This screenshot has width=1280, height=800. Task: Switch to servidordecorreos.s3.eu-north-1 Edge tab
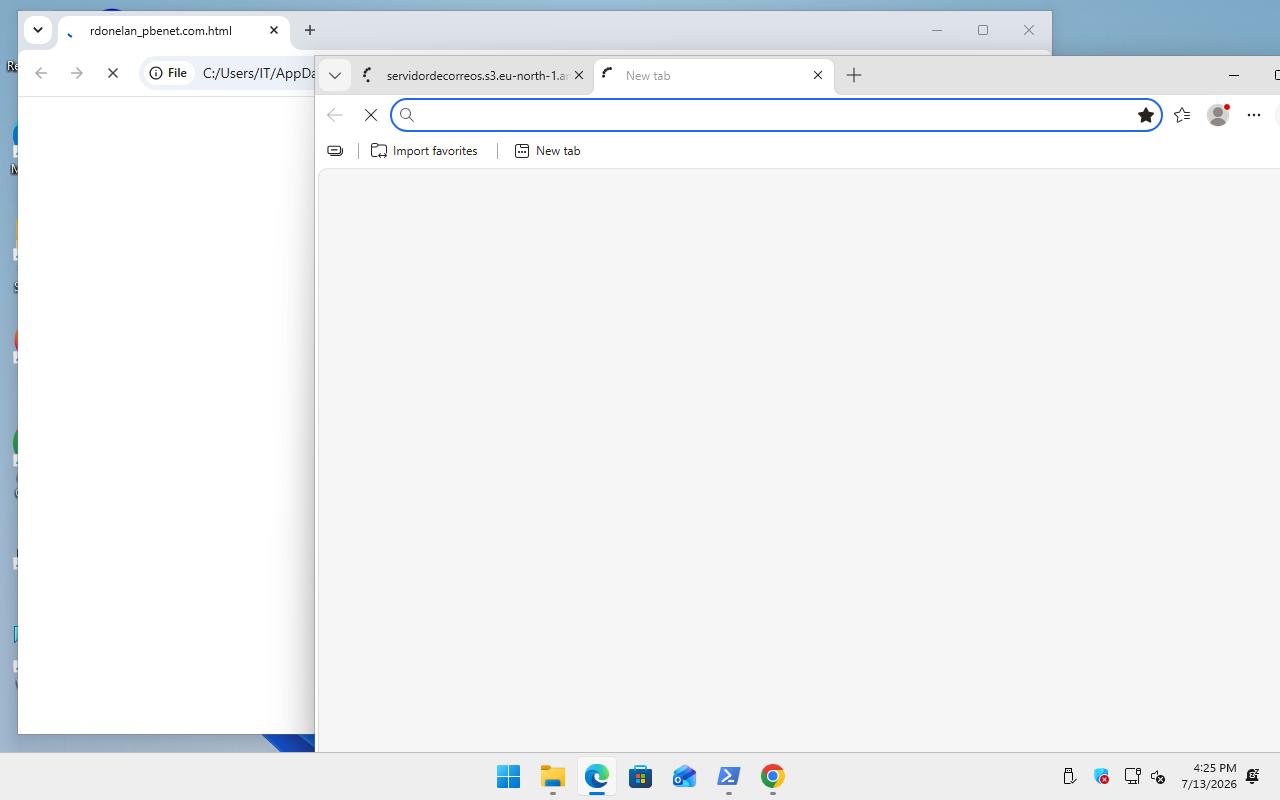pyautogui.click(x=473, y=75)
